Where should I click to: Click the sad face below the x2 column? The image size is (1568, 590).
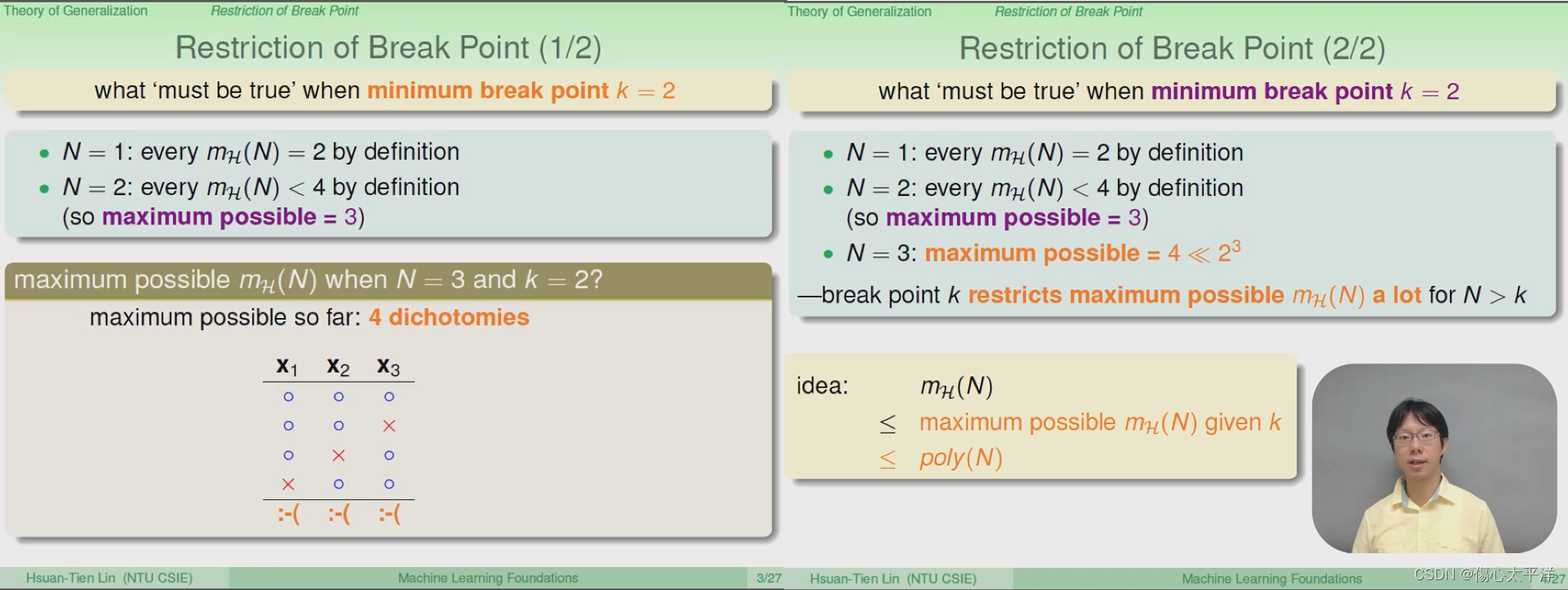[339, 515]
